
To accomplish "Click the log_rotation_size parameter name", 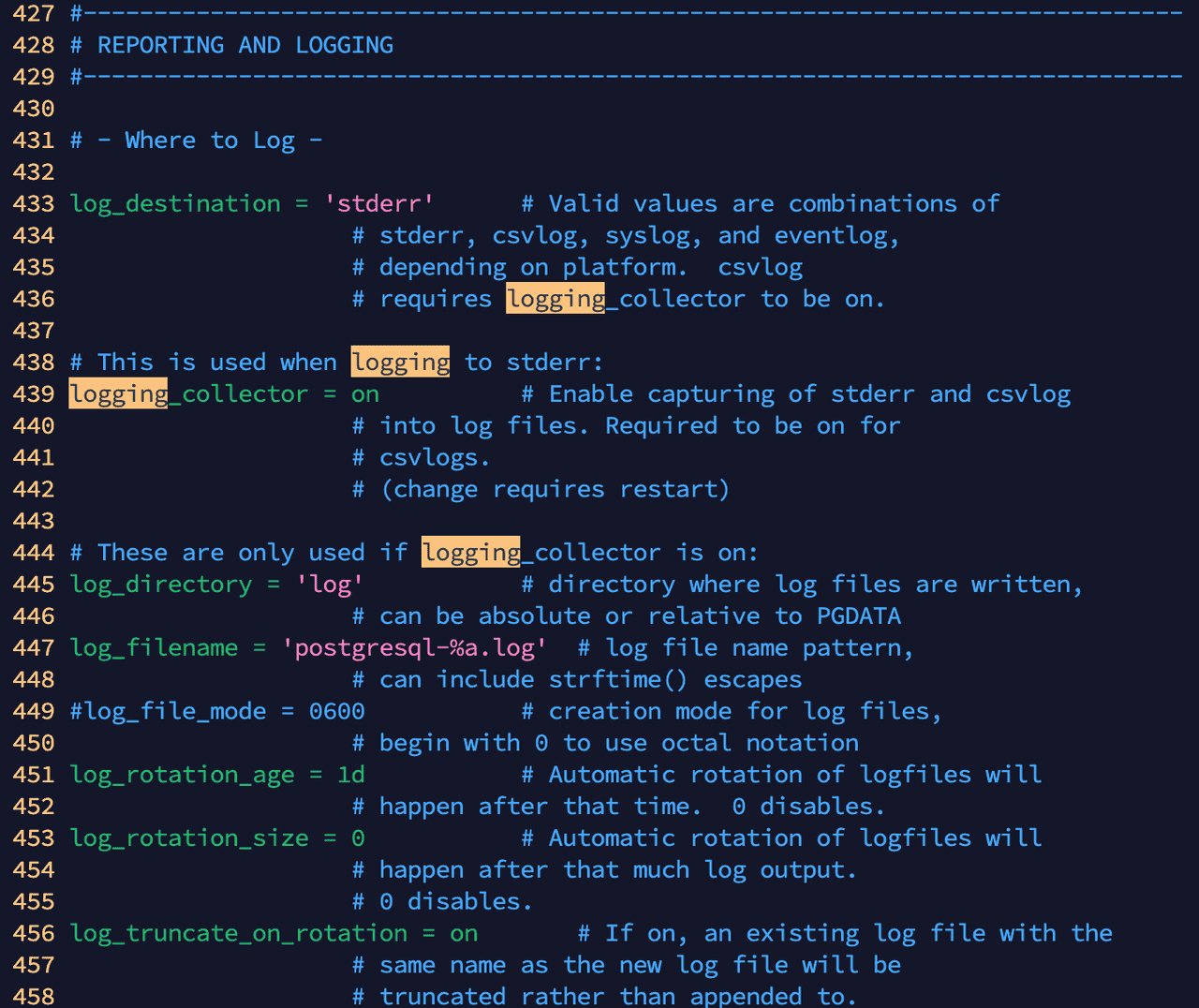I will pyautogui.click(x=189, y=838).
